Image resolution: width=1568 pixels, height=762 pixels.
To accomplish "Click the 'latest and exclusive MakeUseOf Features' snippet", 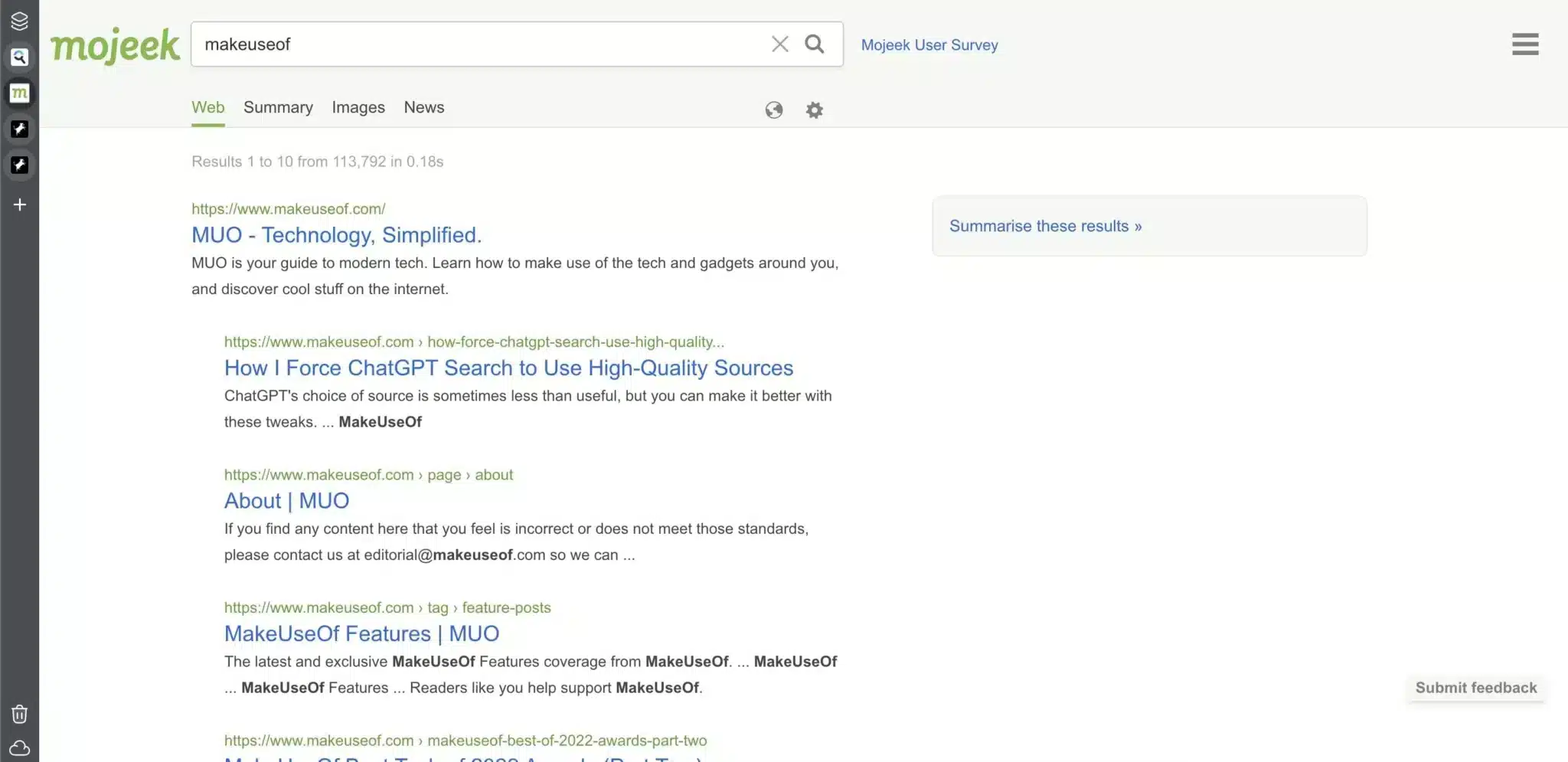I will point(531,675).
